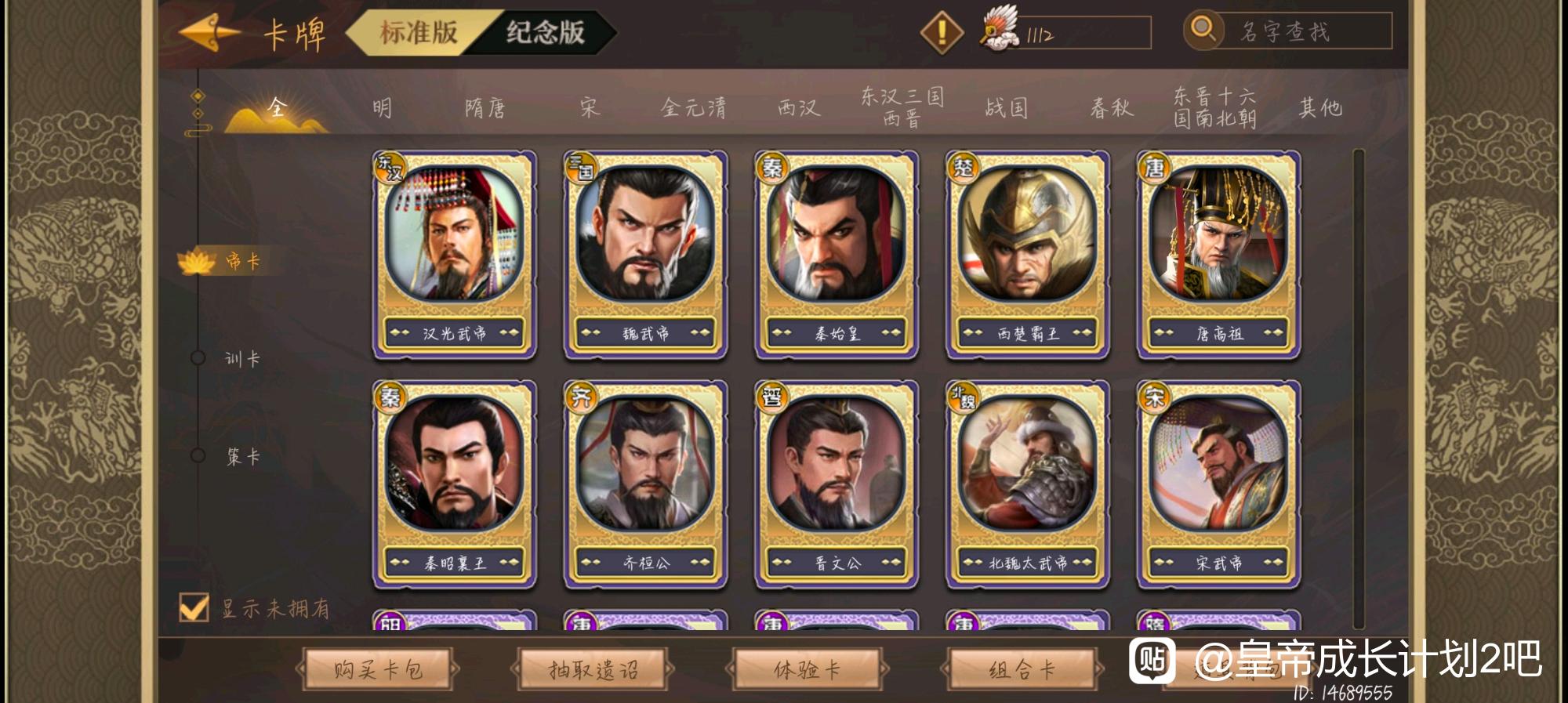Toggle the 显示未拥有 checkbox
The width and height of the screenshot is (1568, 703).
(194, 607)
